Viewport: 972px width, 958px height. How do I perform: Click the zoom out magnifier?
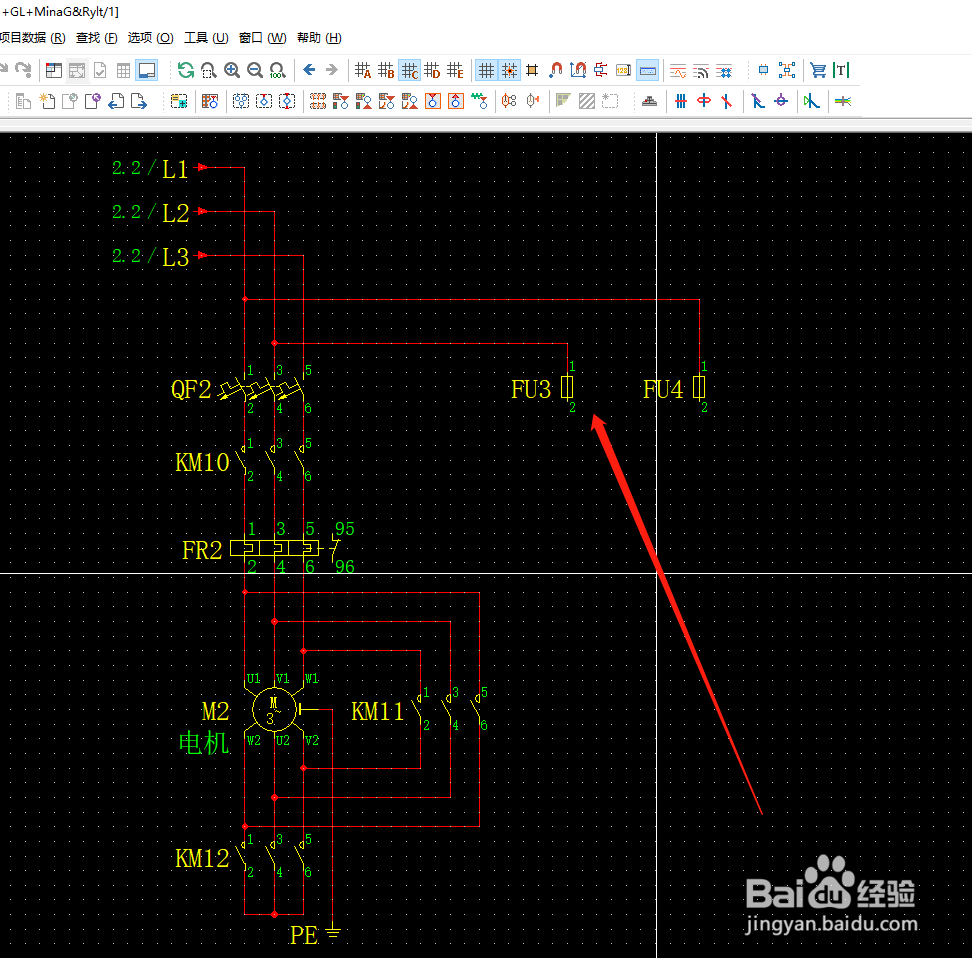pos(255,70)
